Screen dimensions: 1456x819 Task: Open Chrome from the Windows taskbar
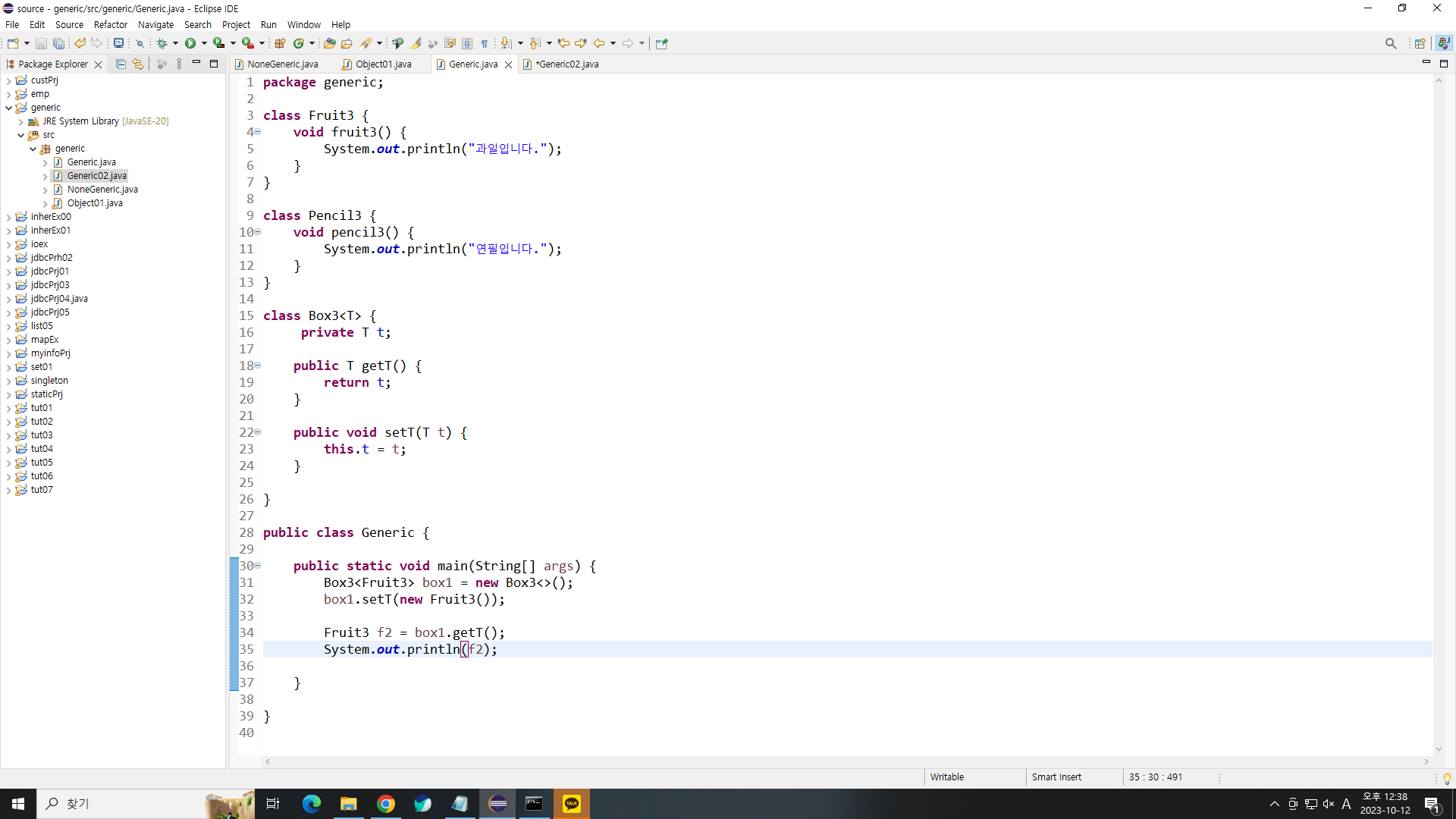[385, 804]
